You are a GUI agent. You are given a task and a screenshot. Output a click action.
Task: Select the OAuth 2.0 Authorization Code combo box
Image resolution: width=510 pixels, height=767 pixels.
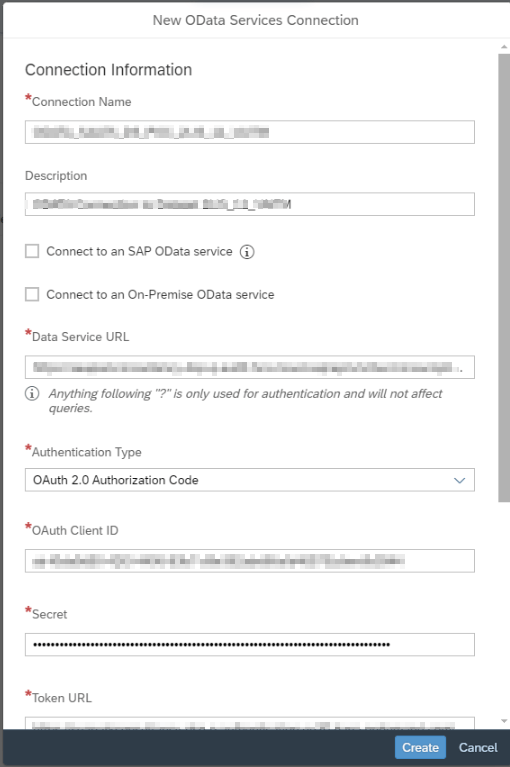[249, 480]
